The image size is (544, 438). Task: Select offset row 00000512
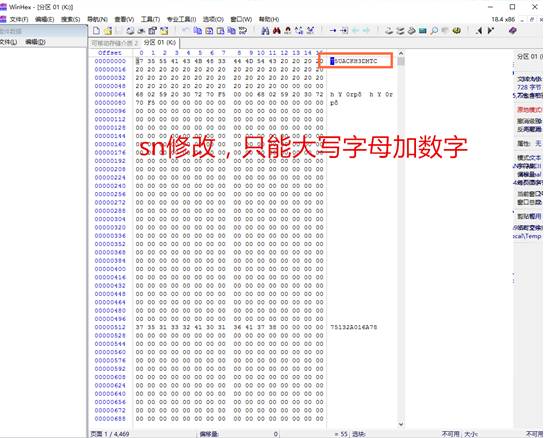[x=110, y=327]
